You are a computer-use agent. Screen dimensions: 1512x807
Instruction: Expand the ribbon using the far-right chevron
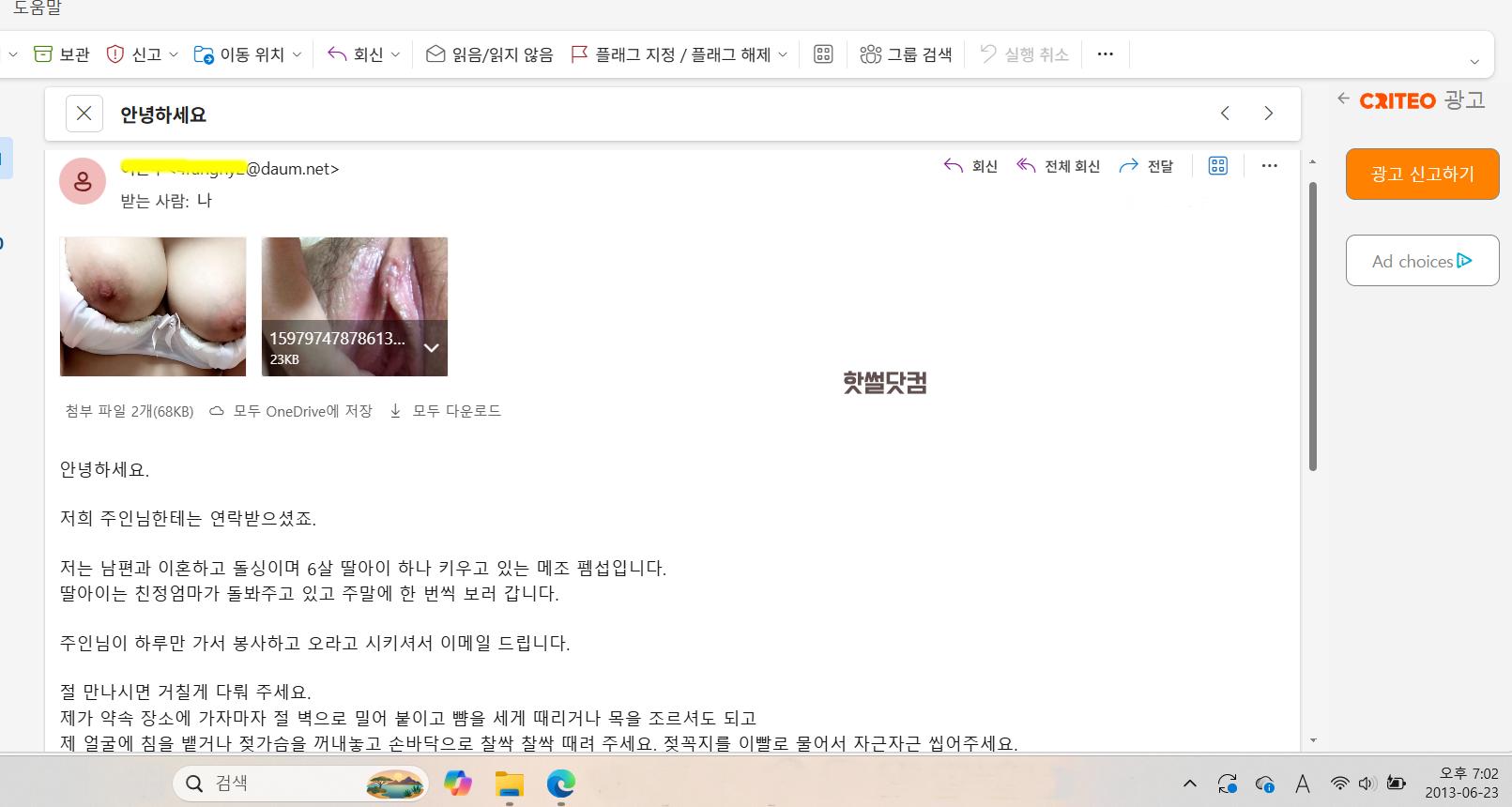[x=1474, y=62]
